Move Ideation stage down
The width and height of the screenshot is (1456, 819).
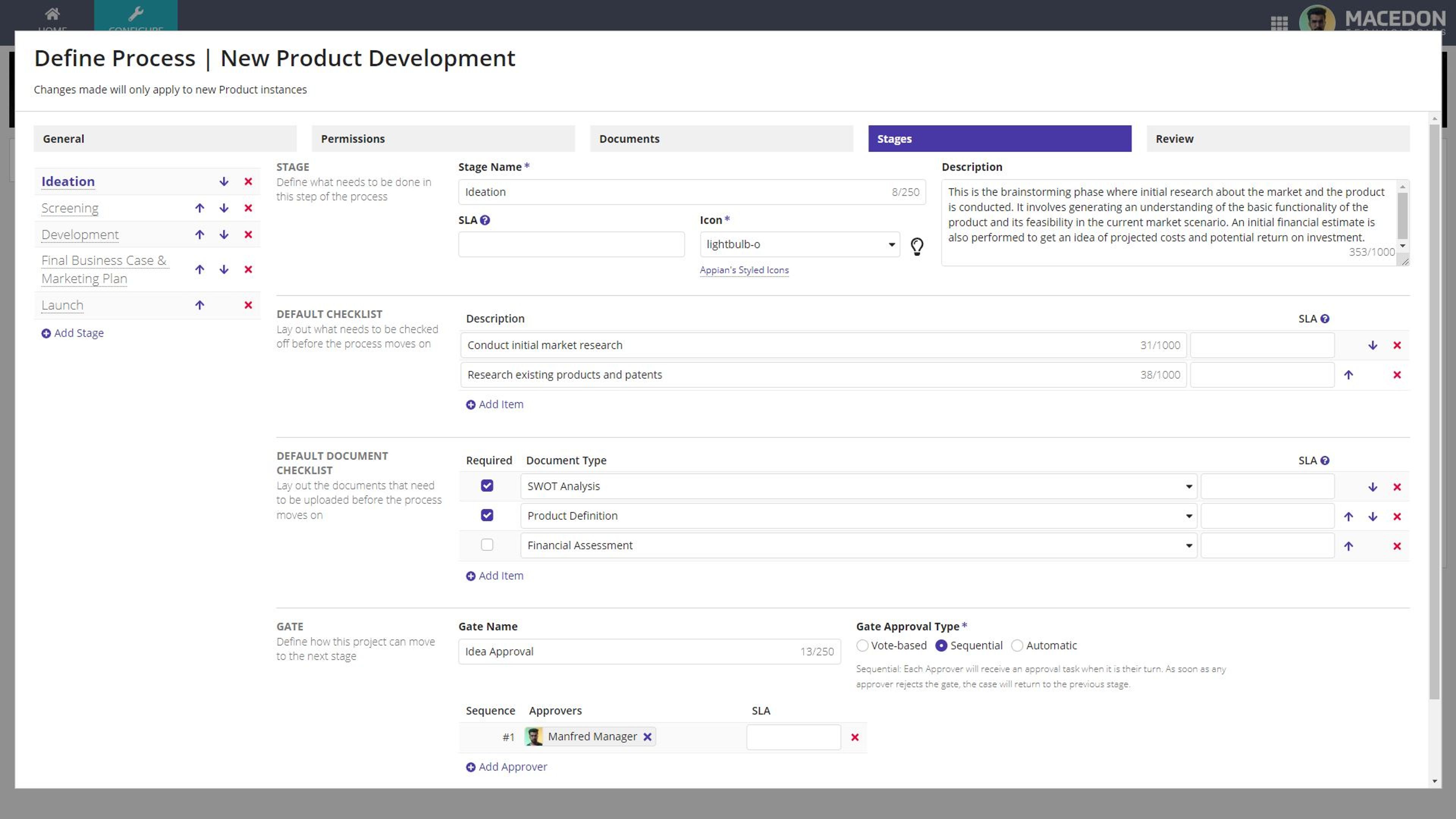tap(224, 182)
